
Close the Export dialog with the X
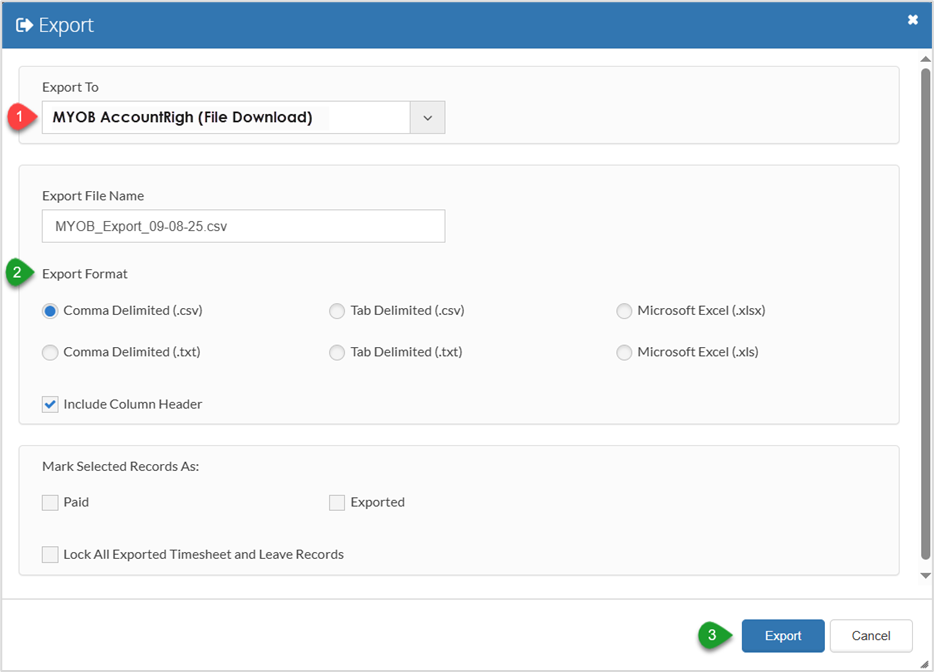click(x=912, y=20)
